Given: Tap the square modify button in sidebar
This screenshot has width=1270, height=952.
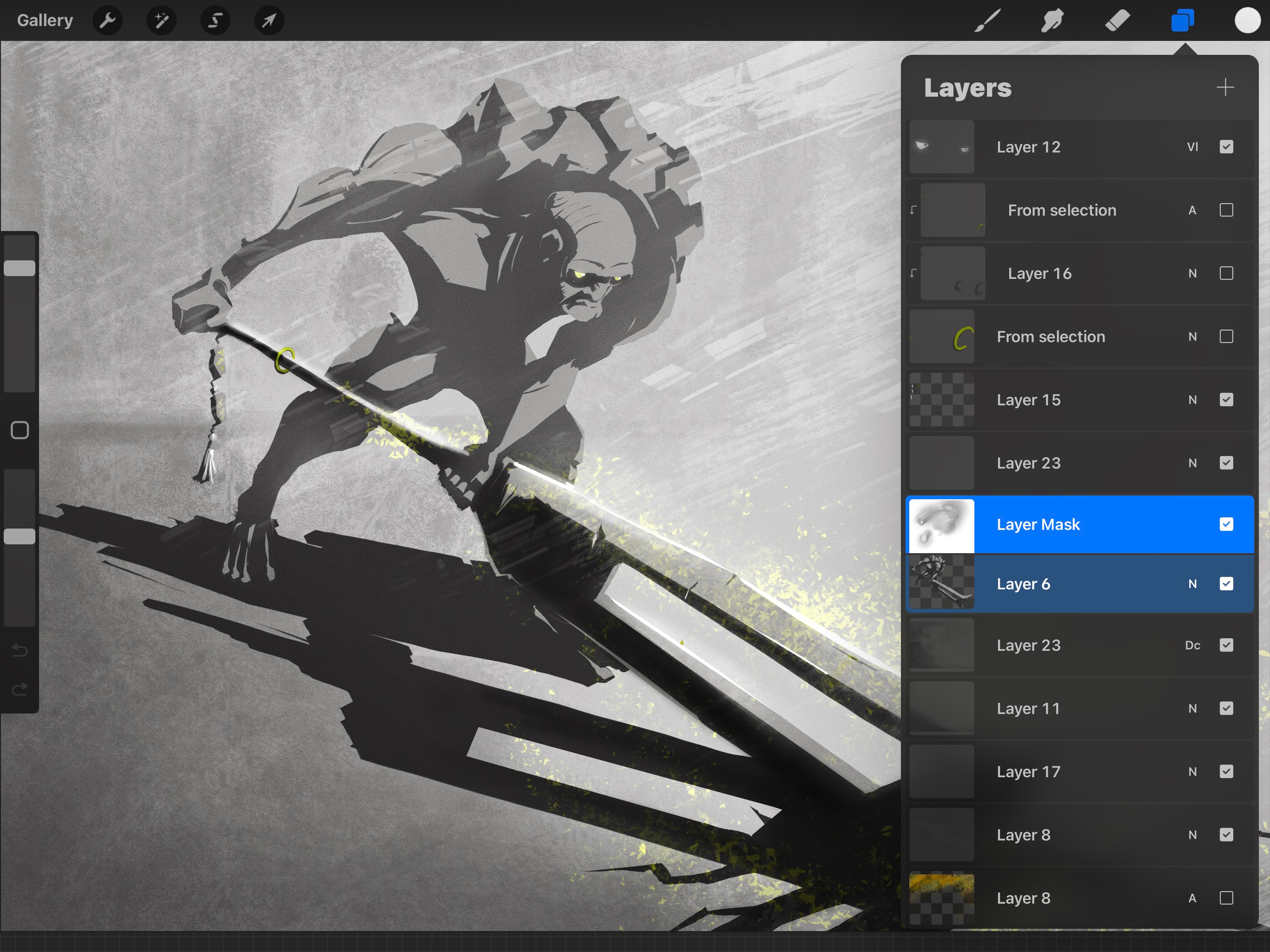Looking at the screenshot, I should click(x=19, y=430).
